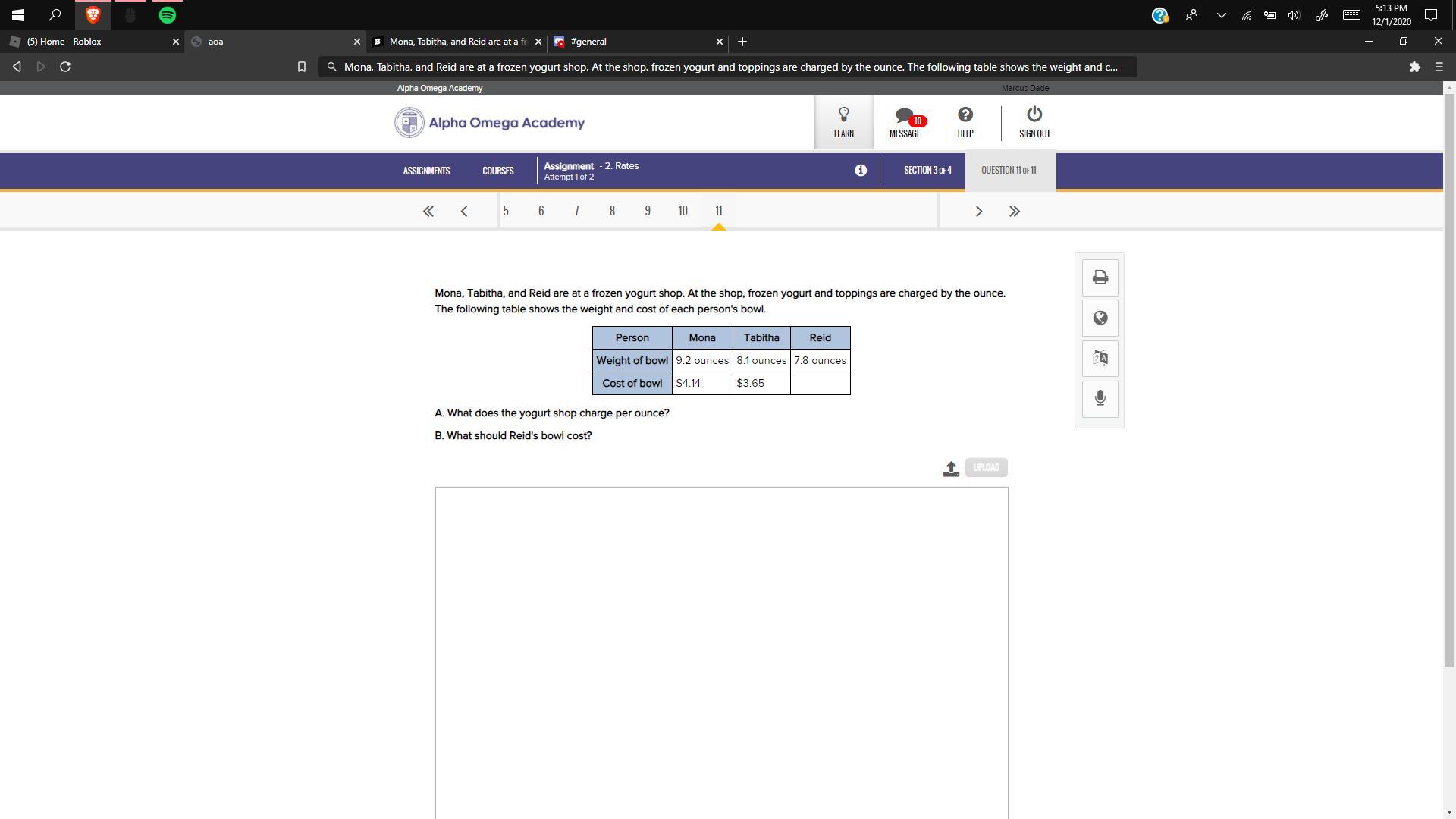Go to previous question chevron
This screenshot has width=1456, height=819.
tap(464, 212)
